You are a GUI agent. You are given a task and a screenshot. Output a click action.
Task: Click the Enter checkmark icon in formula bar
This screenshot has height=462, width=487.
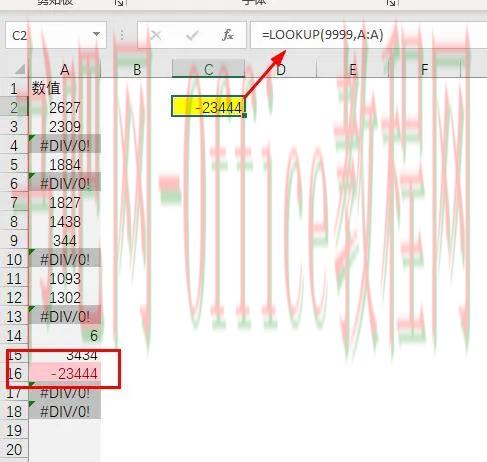point(192,35)
